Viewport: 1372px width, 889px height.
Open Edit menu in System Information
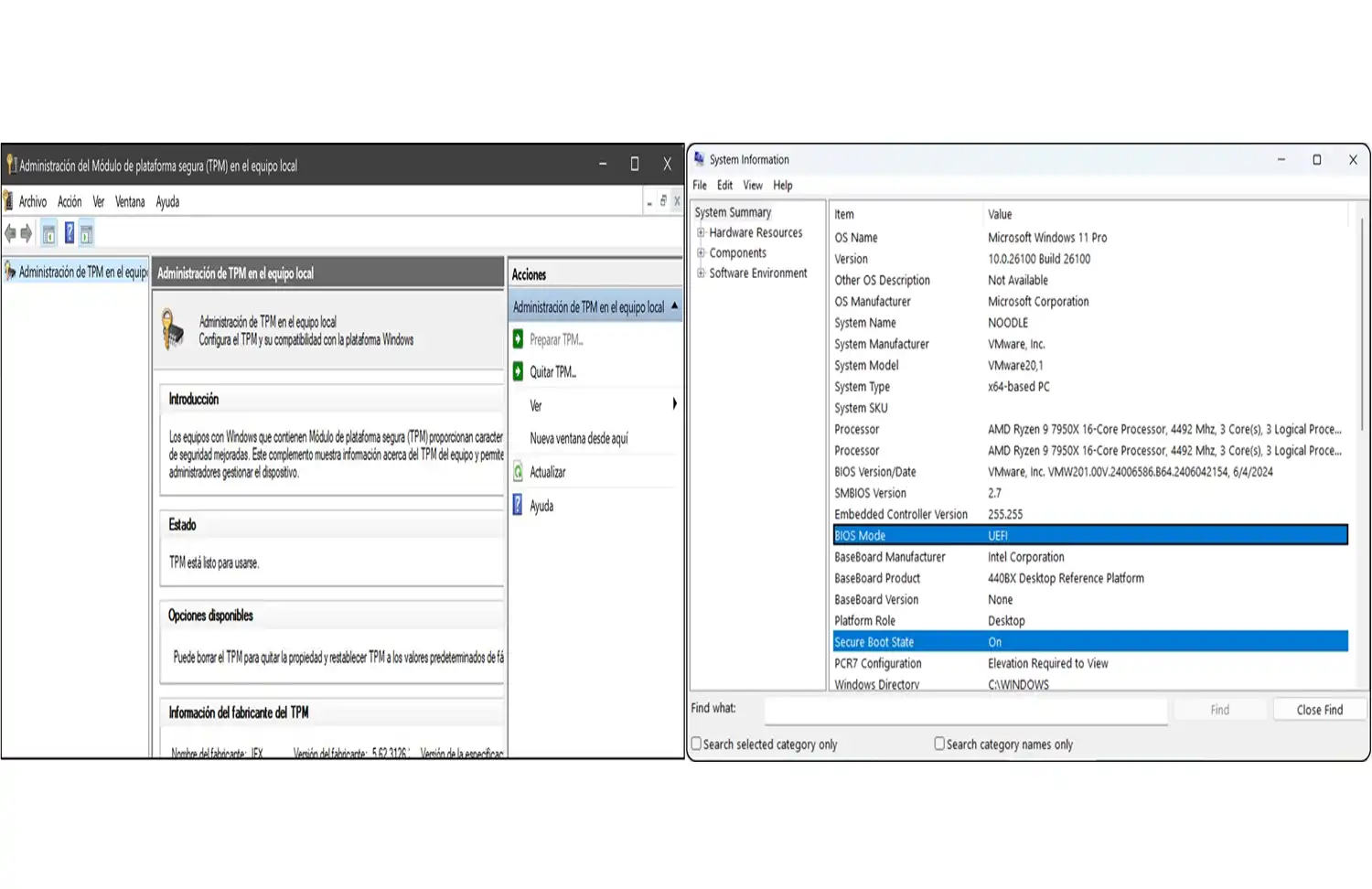click(724, 185)
